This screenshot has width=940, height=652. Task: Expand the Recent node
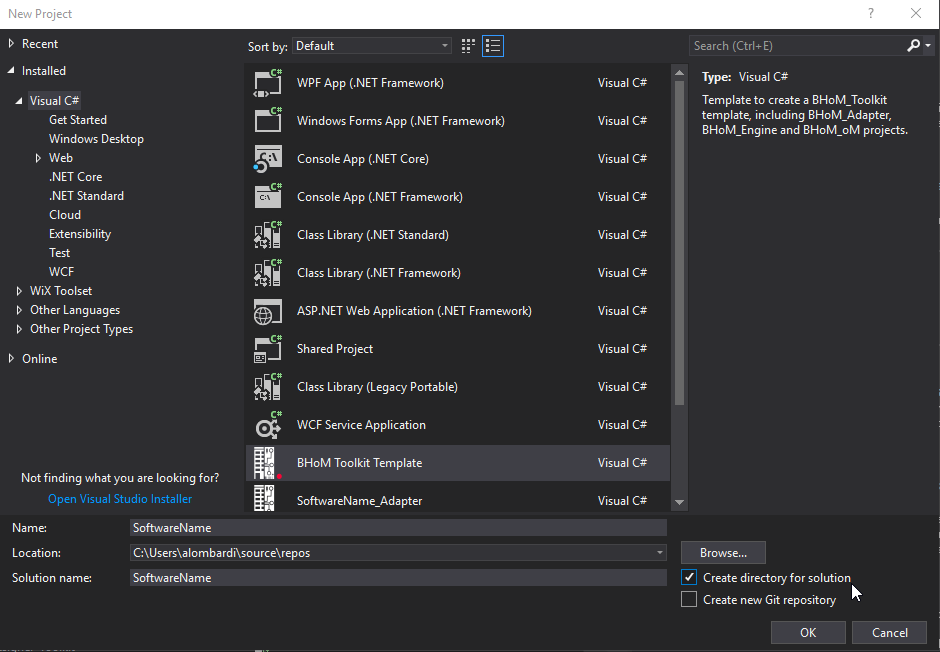11,43
